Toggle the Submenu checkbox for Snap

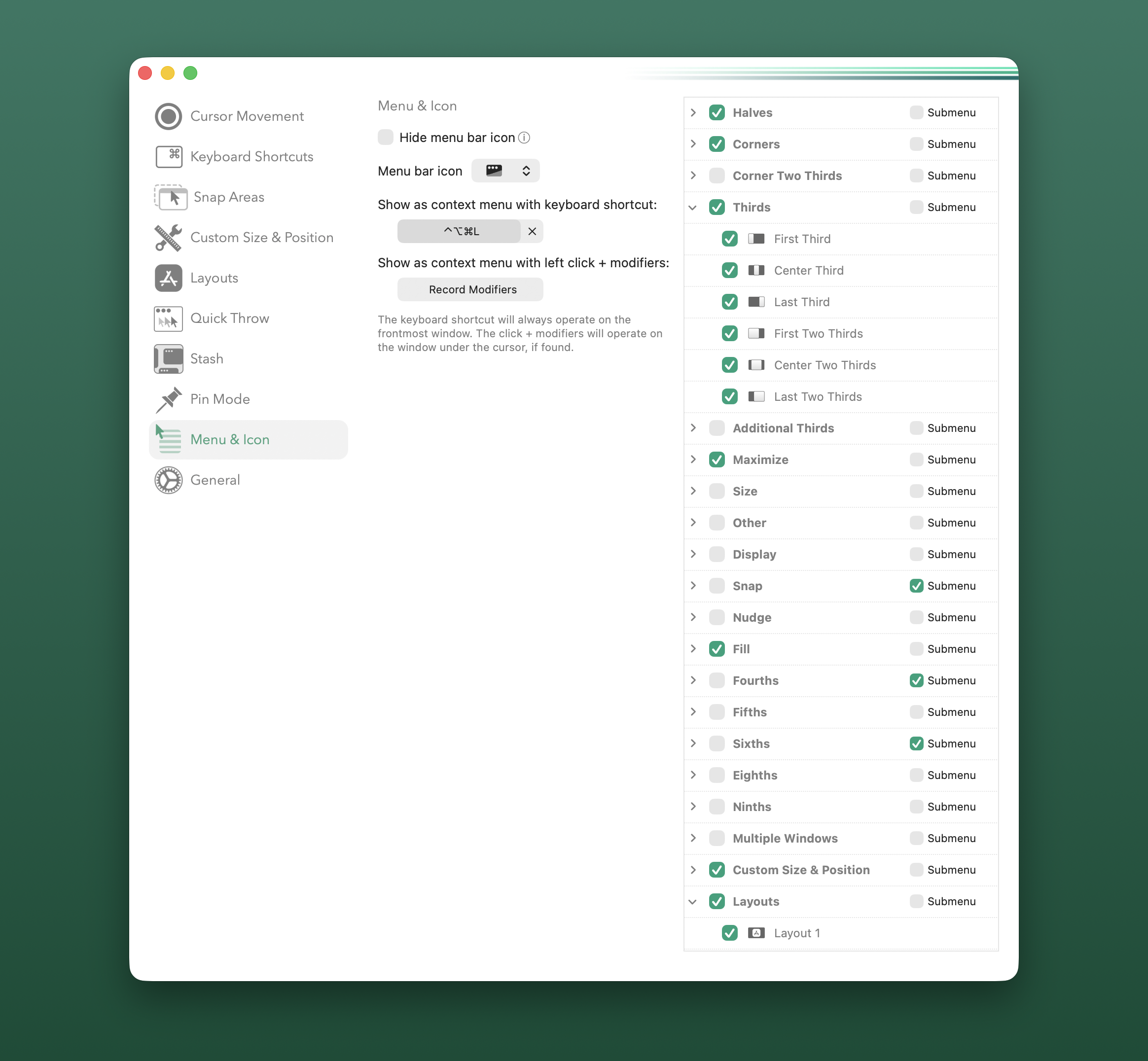(917, 586)
